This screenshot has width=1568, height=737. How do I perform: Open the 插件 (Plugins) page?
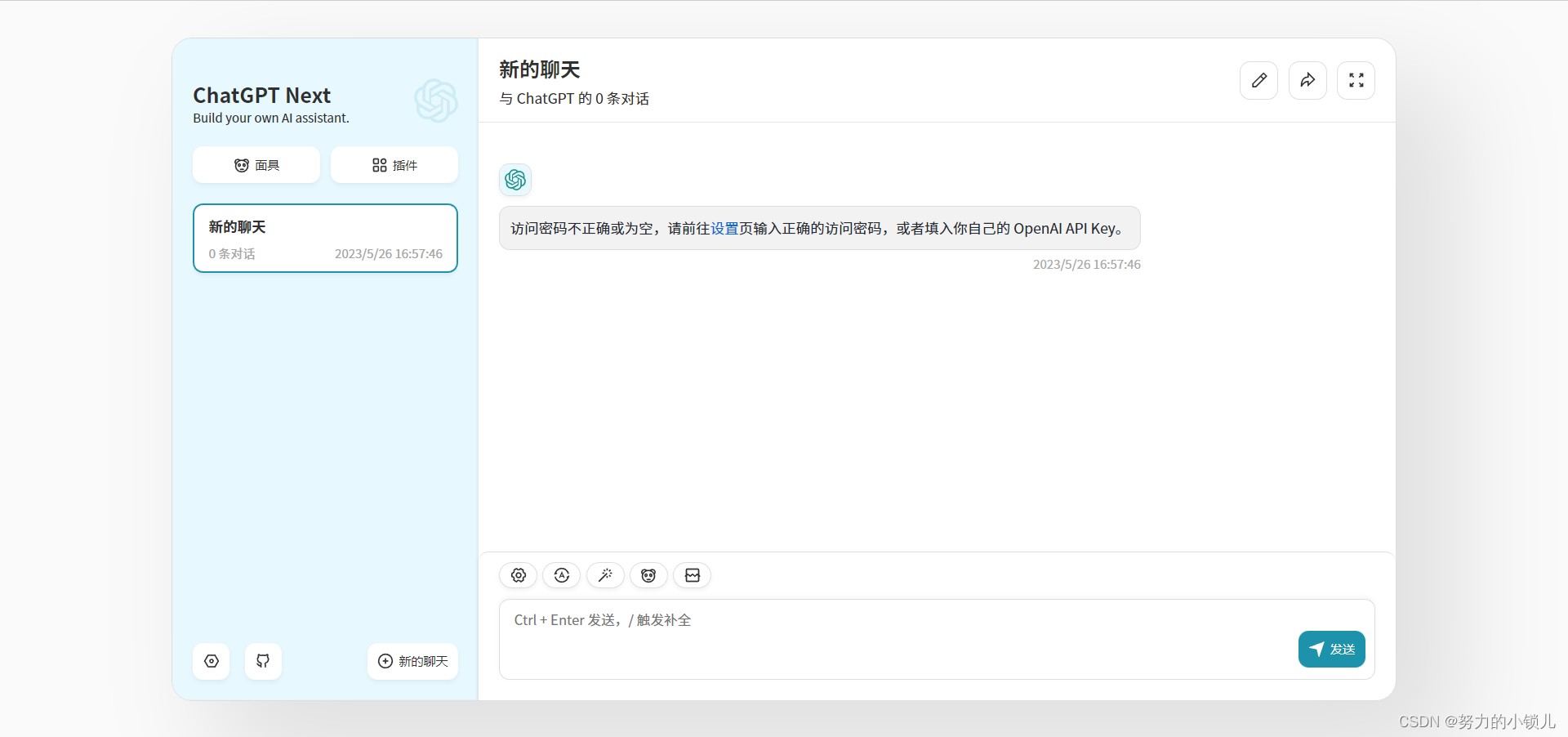click(394, 165)
